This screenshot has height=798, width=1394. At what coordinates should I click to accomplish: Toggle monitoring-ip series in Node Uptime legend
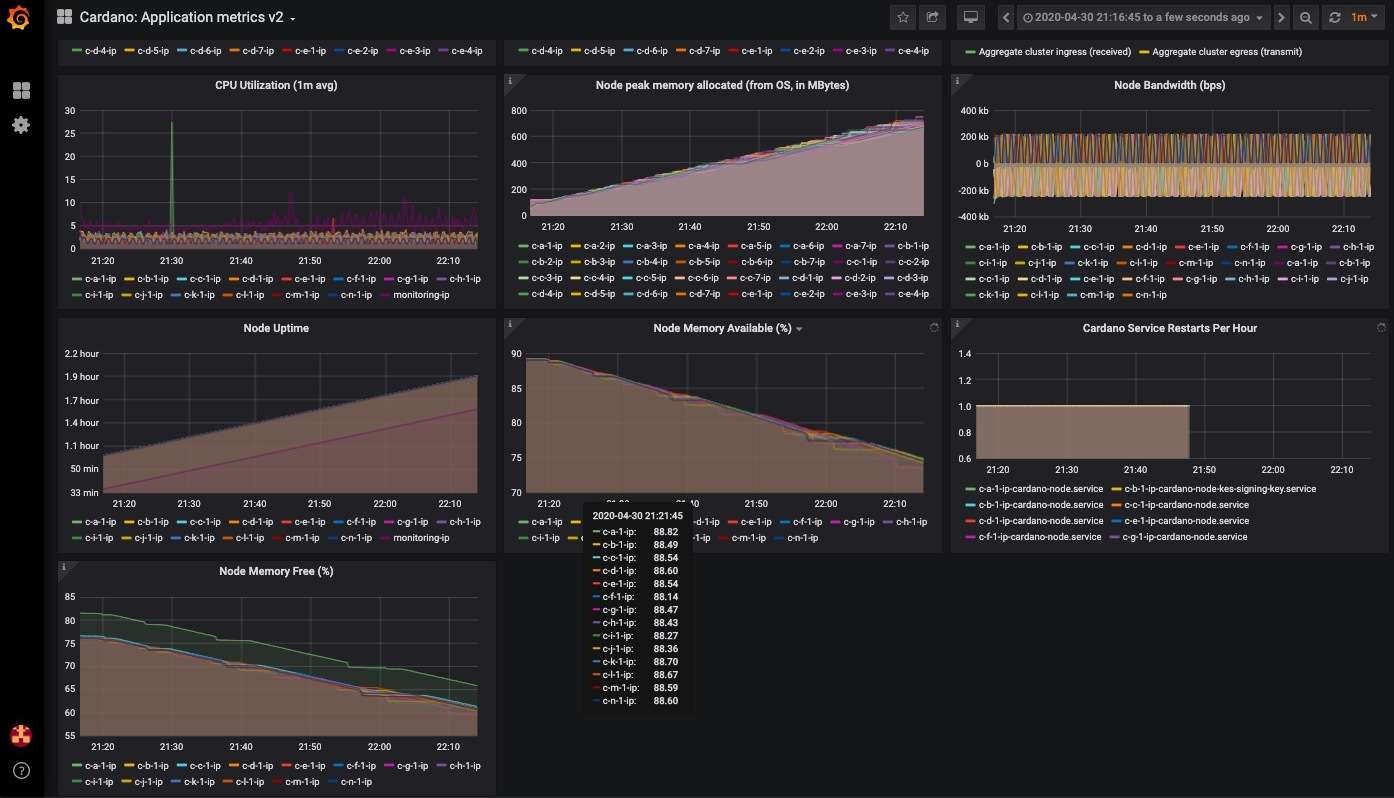click(419, 538)
